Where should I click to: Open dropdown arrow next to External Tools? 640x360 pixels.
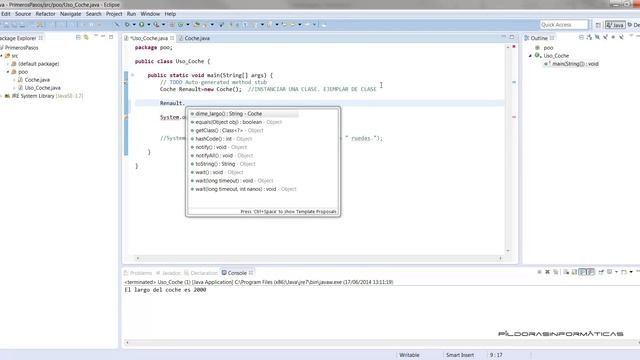[x=163, y=24]
